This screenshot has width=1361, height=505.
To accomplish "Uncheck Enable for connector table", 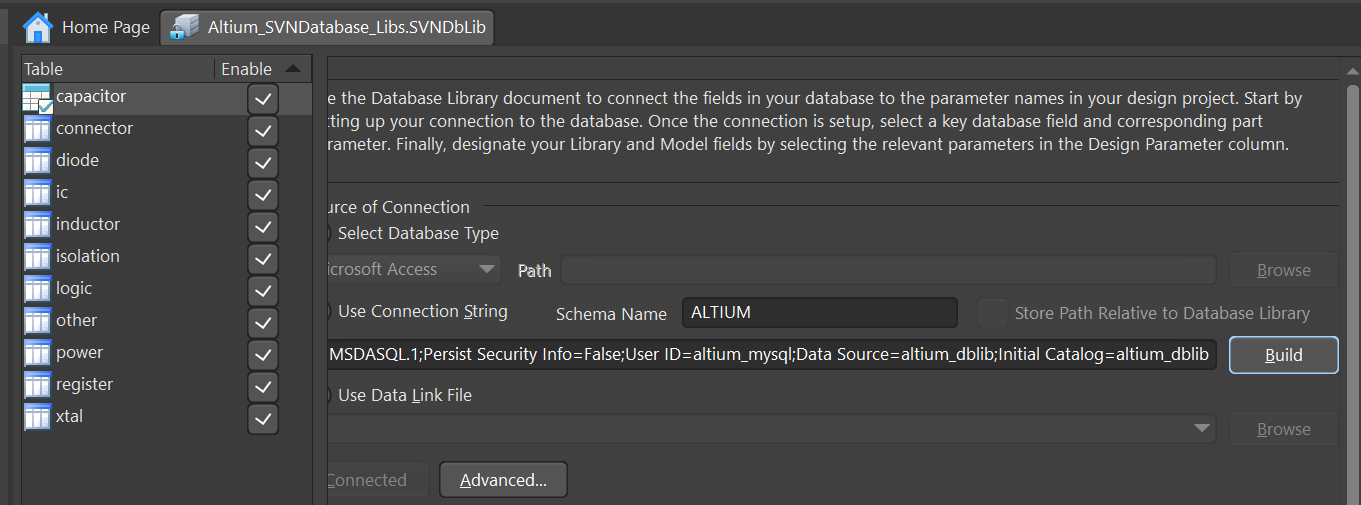I will pyautogui.click(x=263, y=131).
